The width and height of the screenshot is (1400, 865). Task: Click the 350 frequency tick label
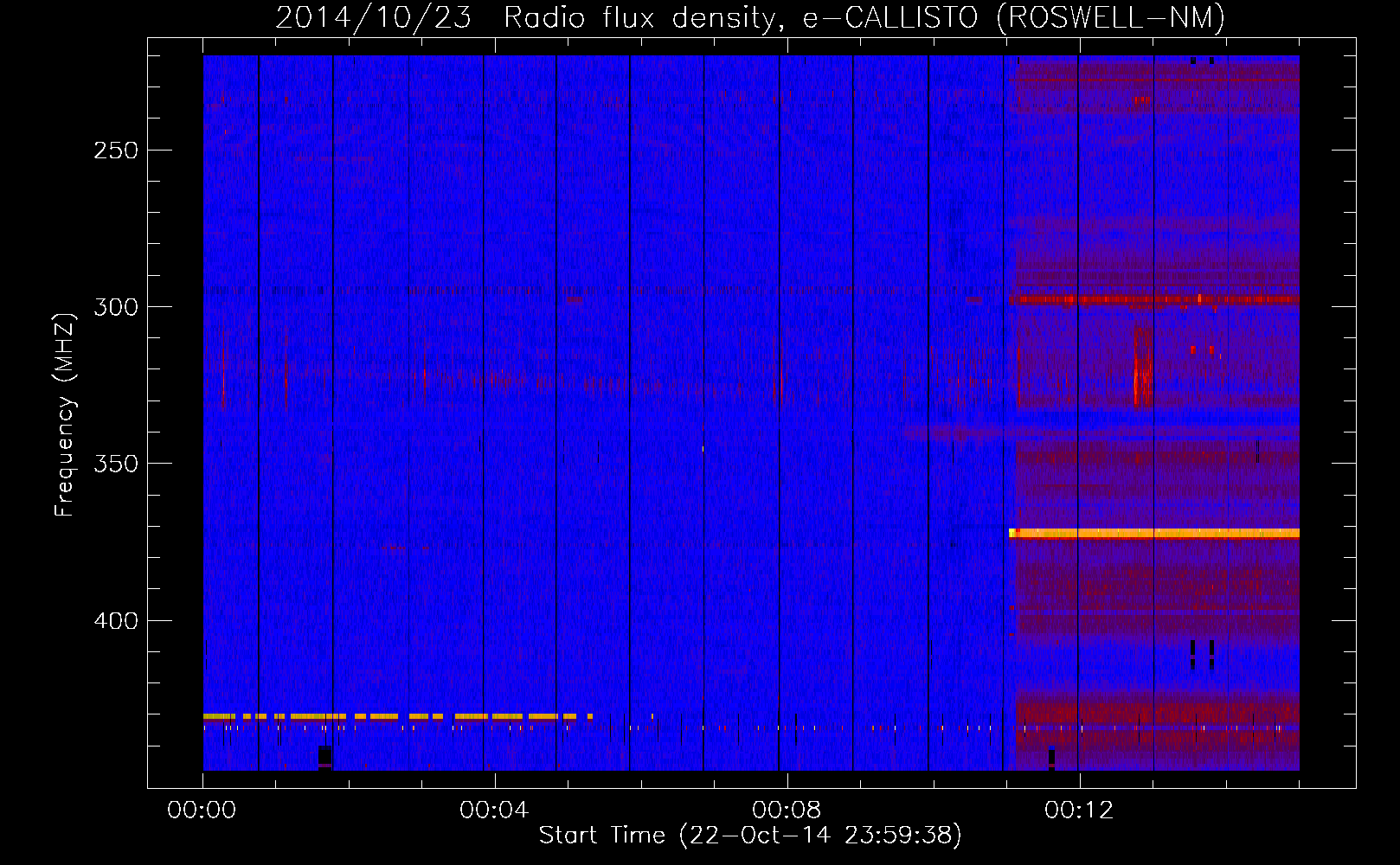coord(116,464)
